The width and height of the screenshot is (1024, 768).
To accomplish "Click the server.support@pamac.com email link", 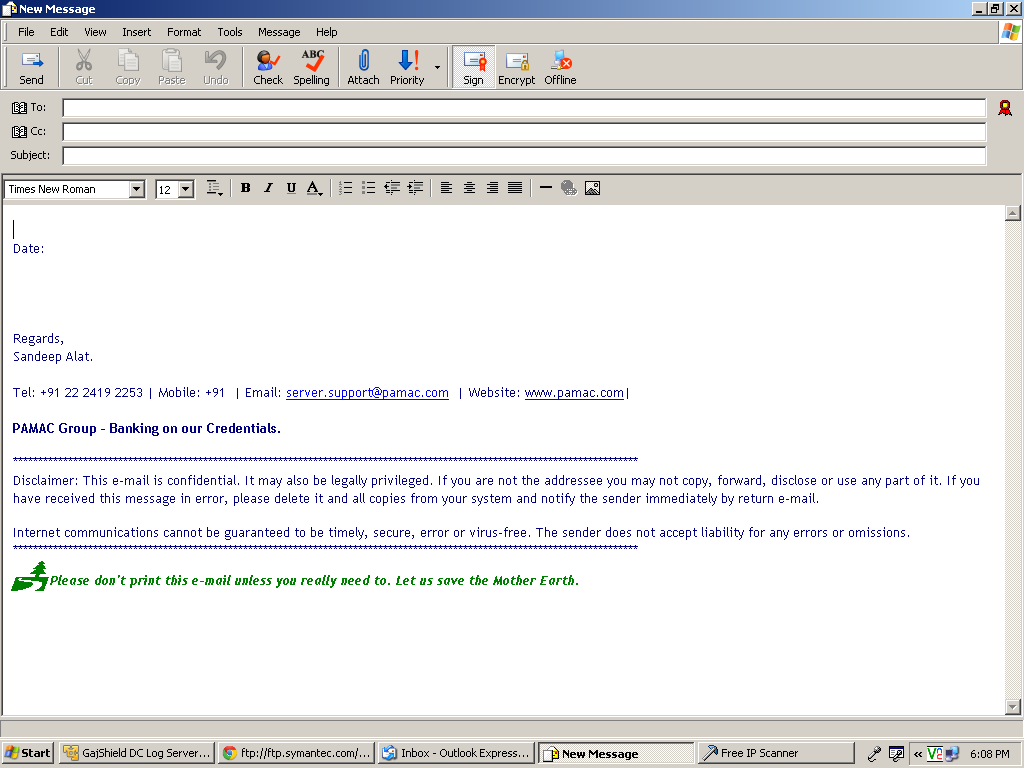I will click(367, 393).
